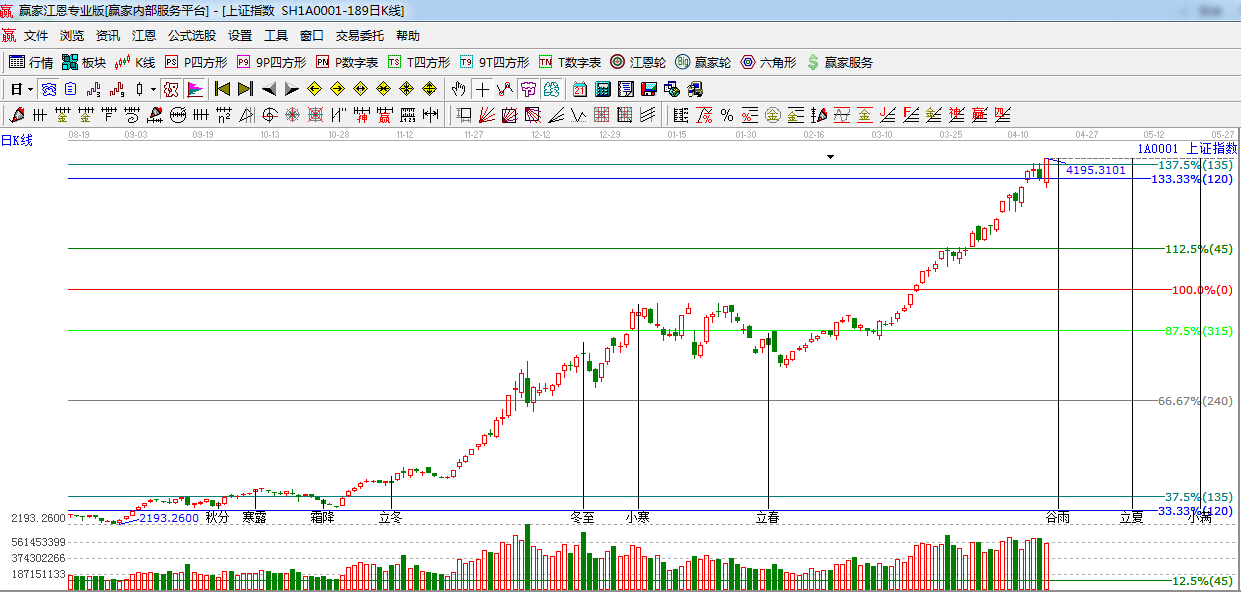Select the hand pan tool
1241x592 pixels.
[x=459, y=89]
